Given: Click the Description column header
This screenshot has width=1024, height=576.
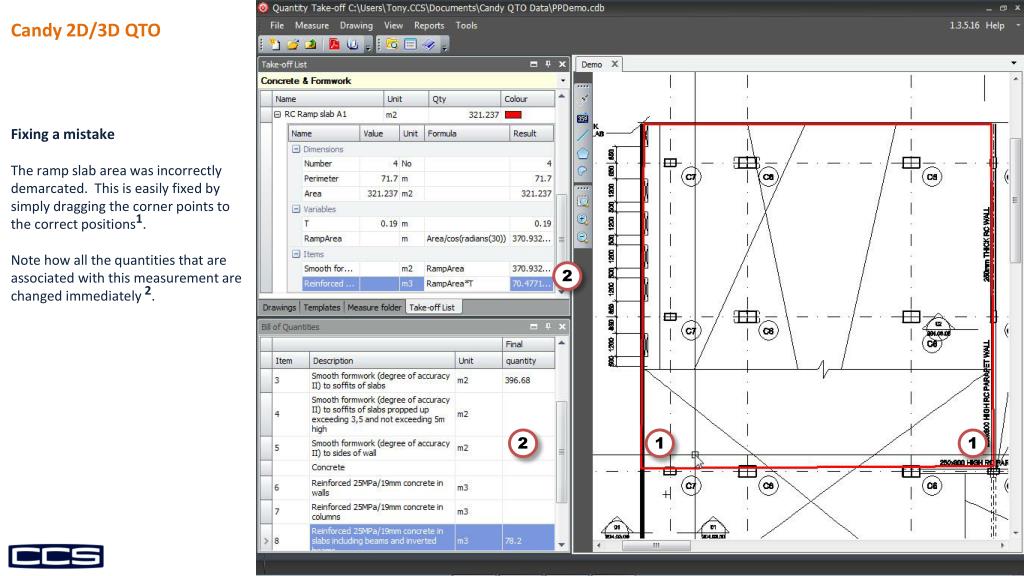Looking at the screenshot, I should 381,360.
